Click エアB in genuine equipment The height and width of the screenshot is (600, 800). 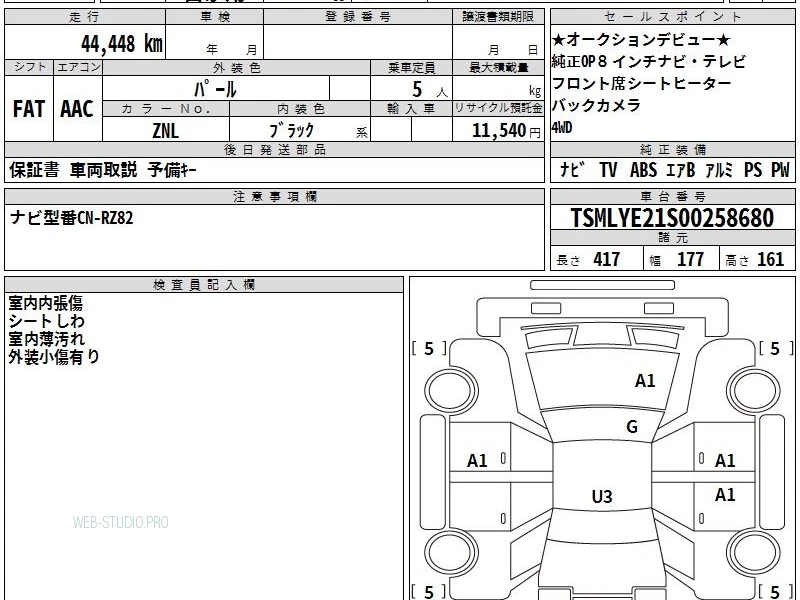coord(681,170)
